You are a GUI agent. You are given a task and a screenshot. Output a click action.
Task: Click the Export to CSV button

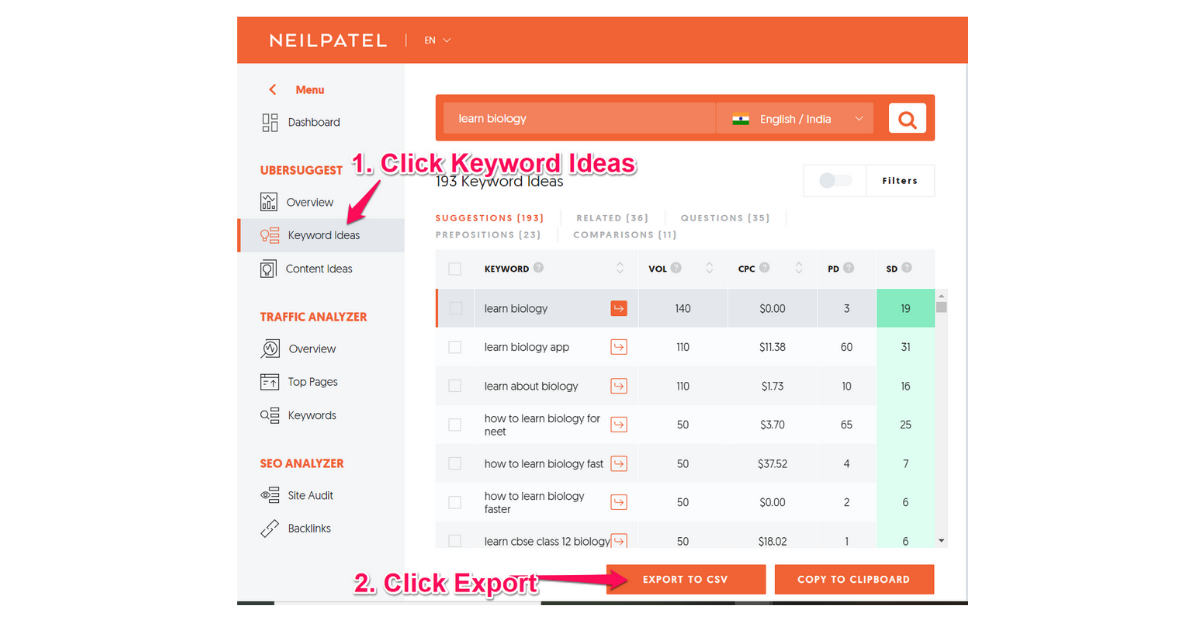pos(685,579)
